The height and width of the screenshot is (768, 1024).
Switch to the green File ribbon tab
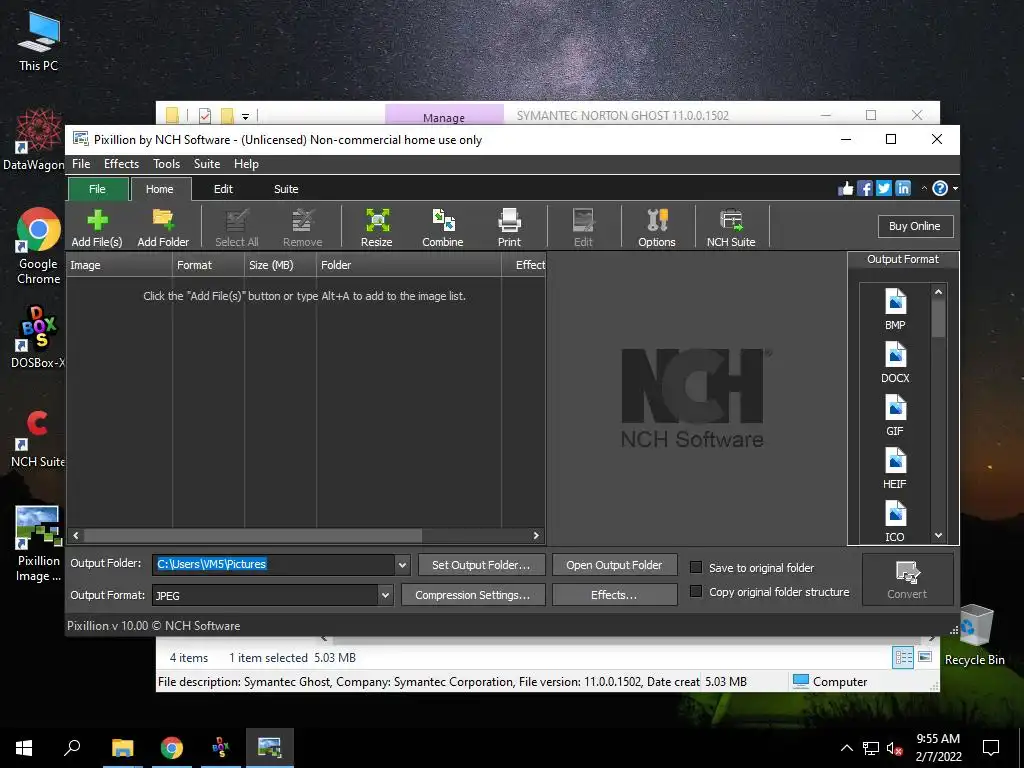[x=97, y=189]
